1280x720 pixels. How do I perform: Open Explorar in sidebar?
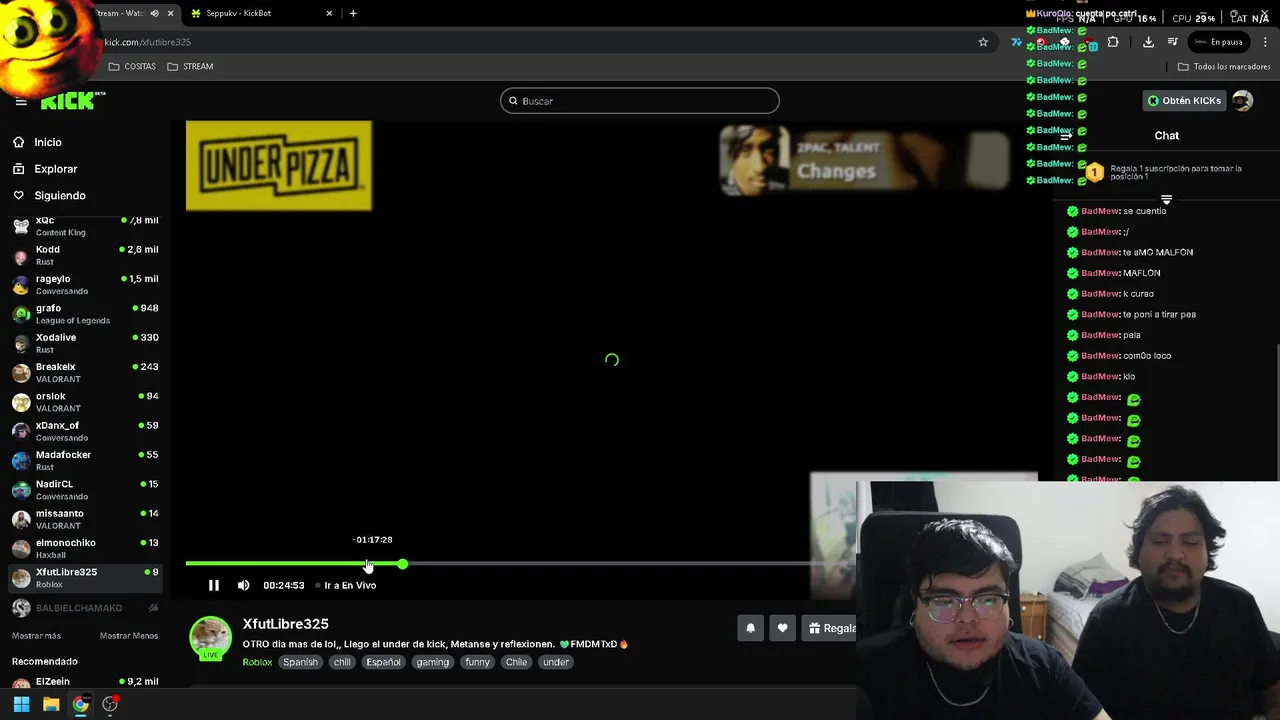55,169
